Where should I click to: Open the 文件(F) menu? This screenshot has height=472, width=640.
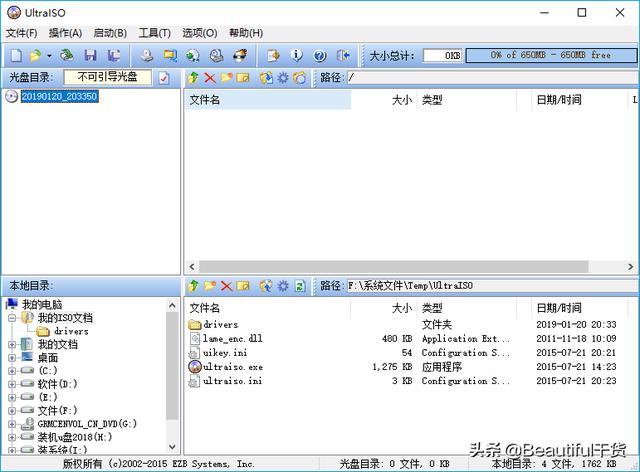pos(21,33)
